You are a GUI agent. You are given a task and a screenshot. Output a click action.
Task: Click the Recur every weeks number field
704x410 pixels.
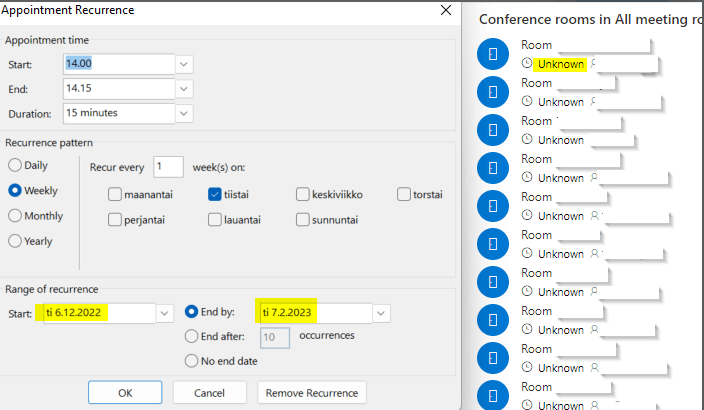(x=168, y=167)
